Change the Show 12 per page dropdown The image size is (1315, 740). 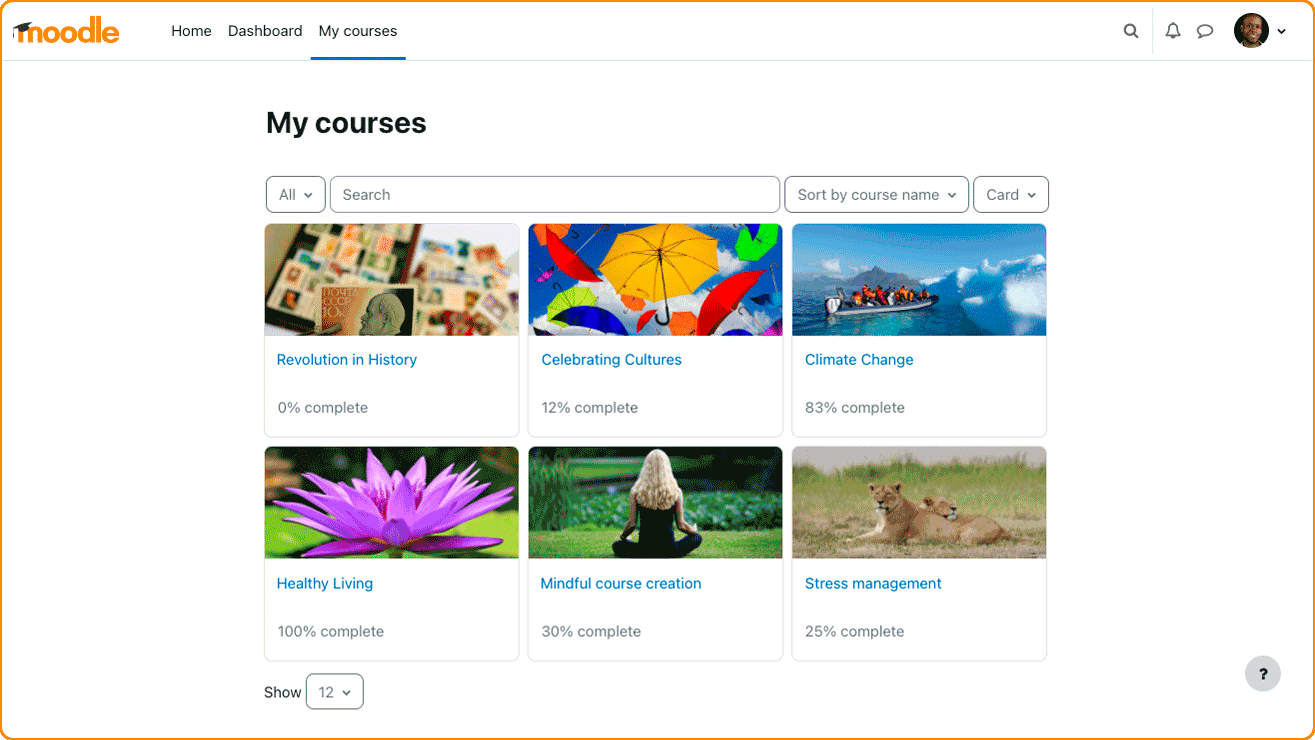pos(334,692)
